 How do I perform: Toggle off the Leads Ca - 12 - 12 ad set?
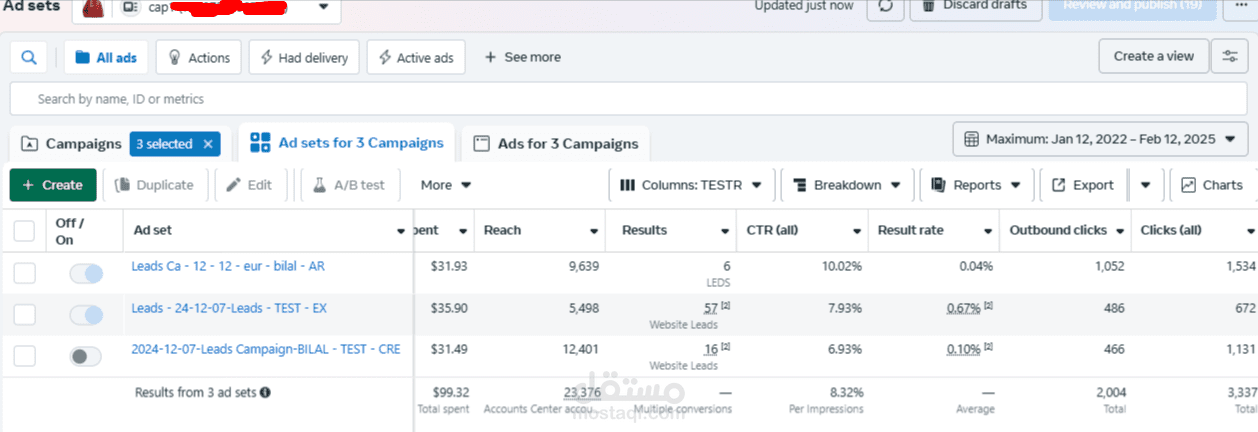86,273
